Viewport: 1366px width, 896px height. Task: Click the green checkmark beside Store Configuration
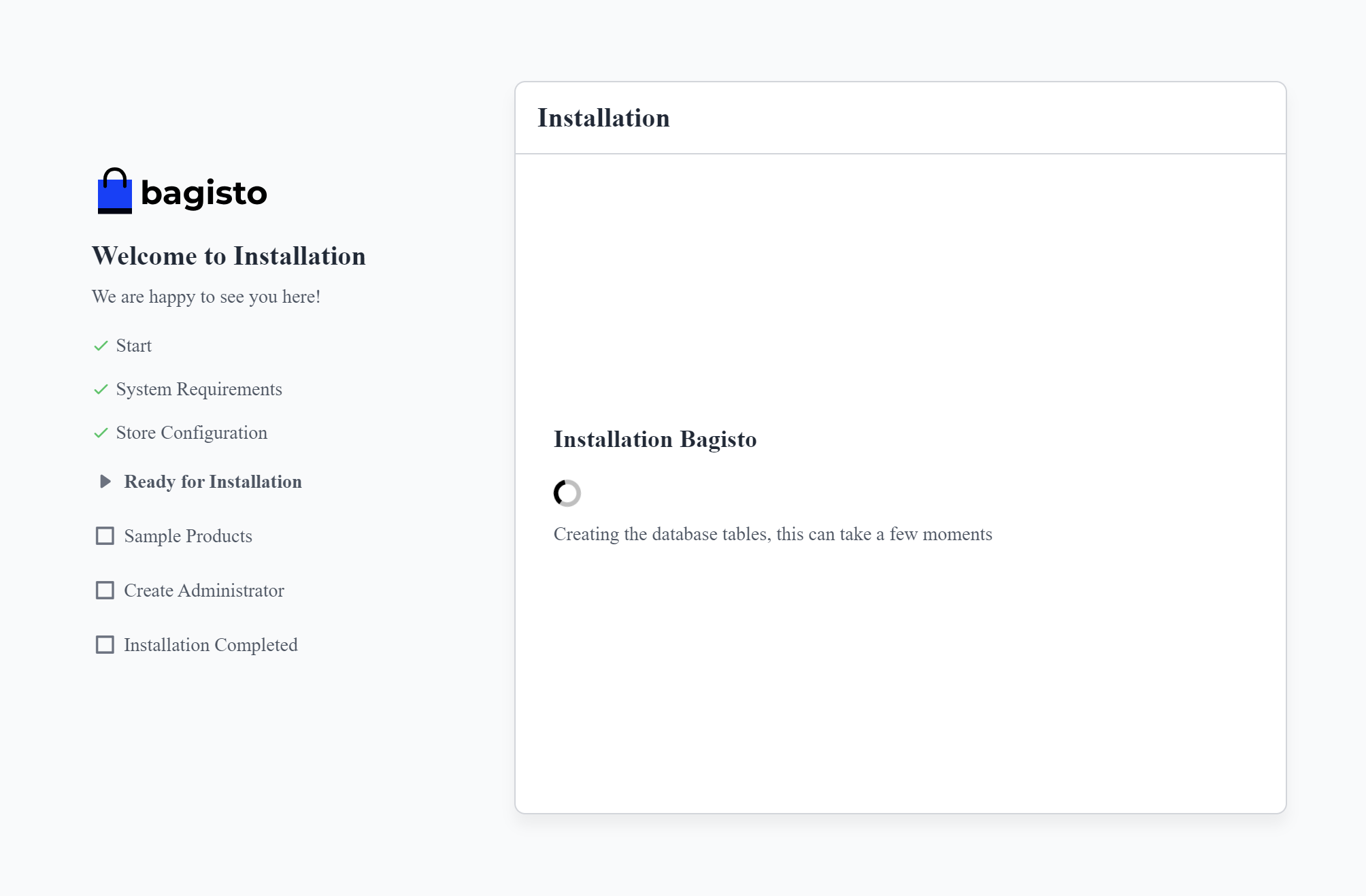click(x=101, y=433)
